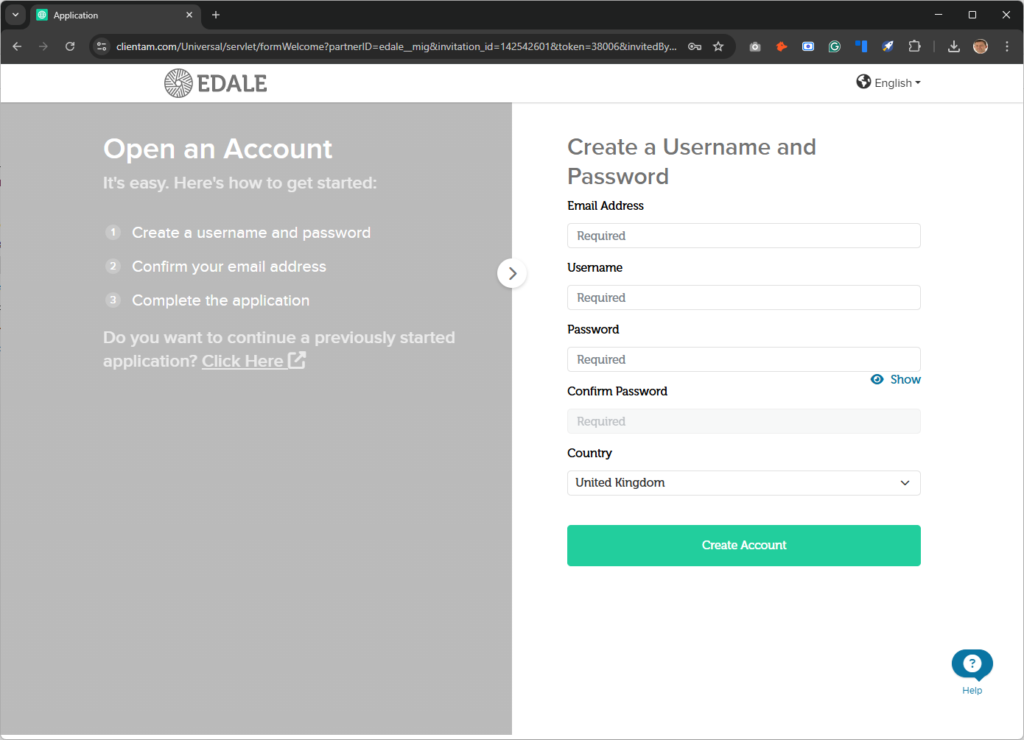Image resolution: width=1024 pixels, height=740 pixels.
Task: Focus the Password input field
Action: (744, 360)
